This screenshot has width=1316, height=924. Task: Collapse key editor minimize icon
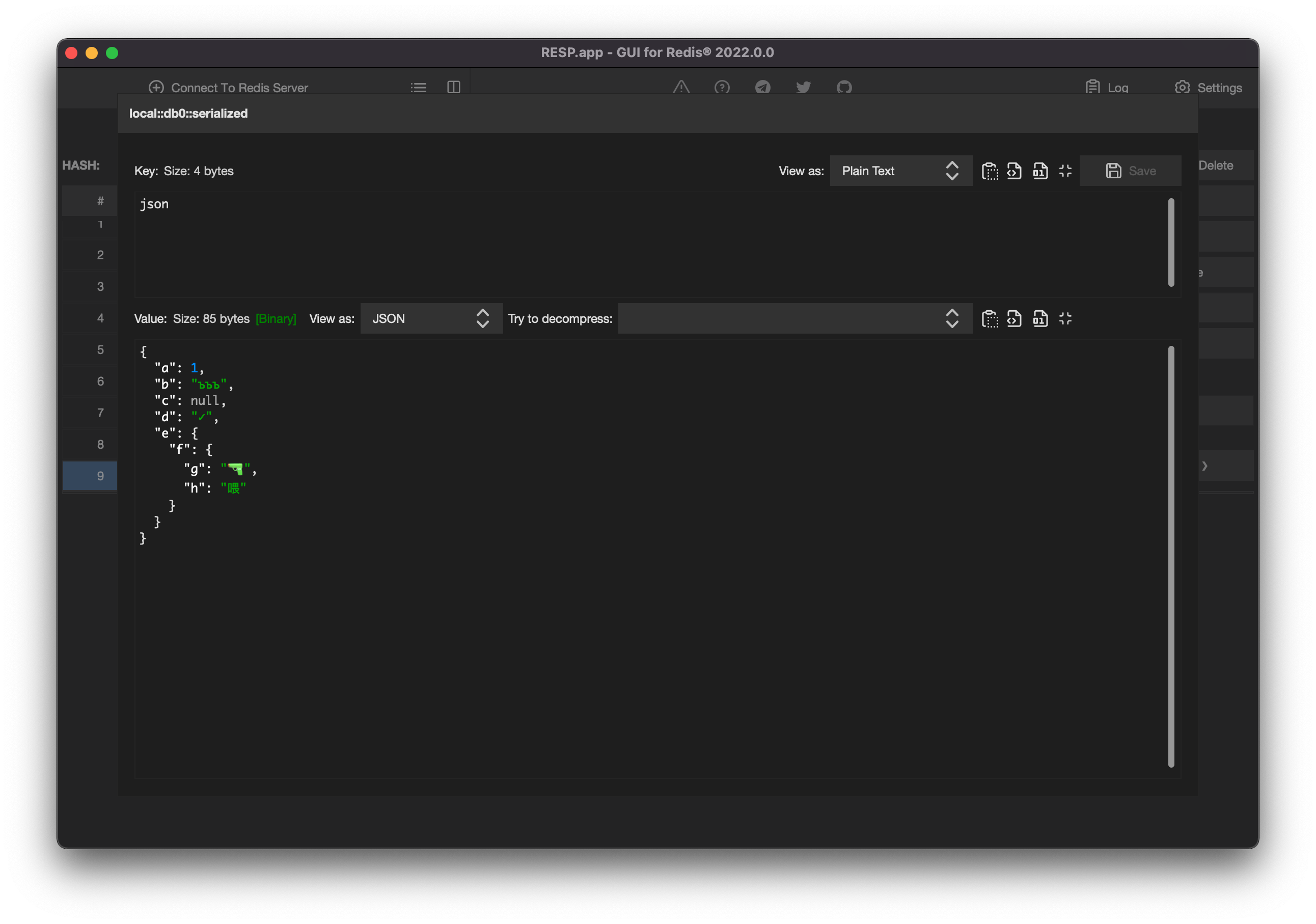[1065, 171]
